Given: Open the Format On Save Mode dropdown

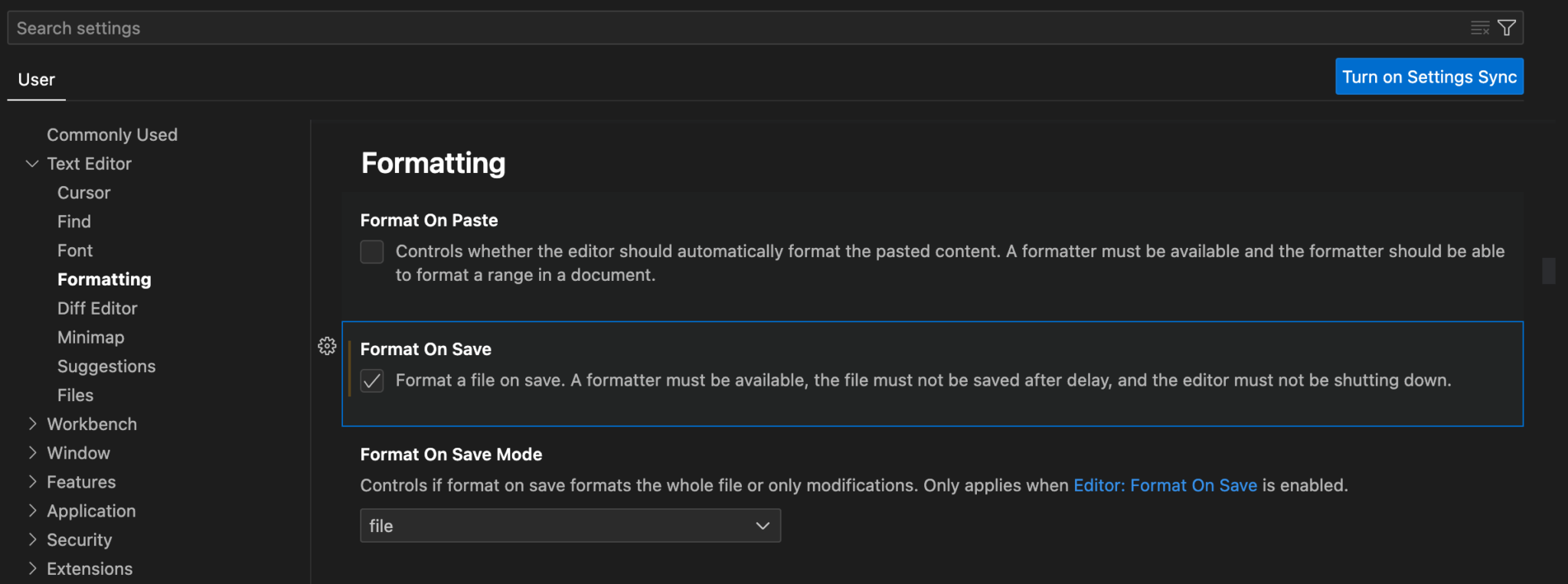Looking at the screenshot, I should click(570, 526).
